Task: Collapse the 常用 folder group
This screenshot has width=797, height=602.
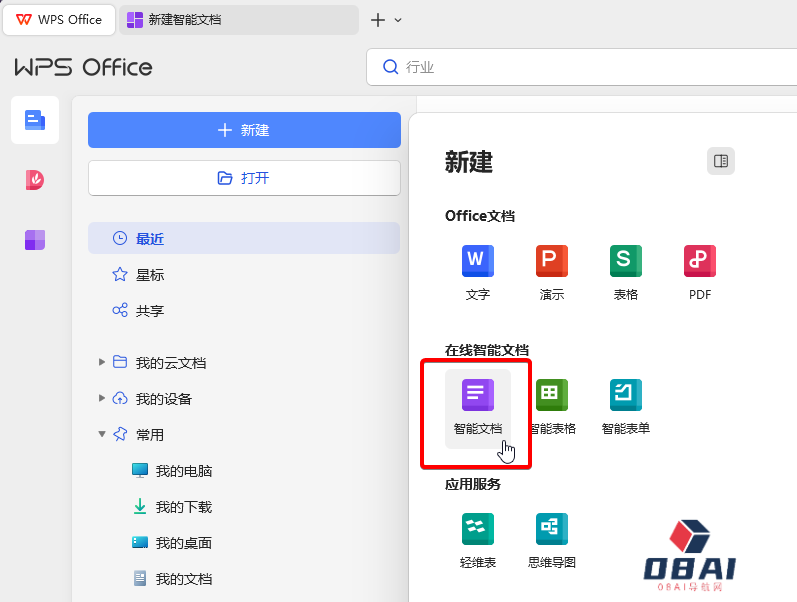Action: [x=102, y=434]
